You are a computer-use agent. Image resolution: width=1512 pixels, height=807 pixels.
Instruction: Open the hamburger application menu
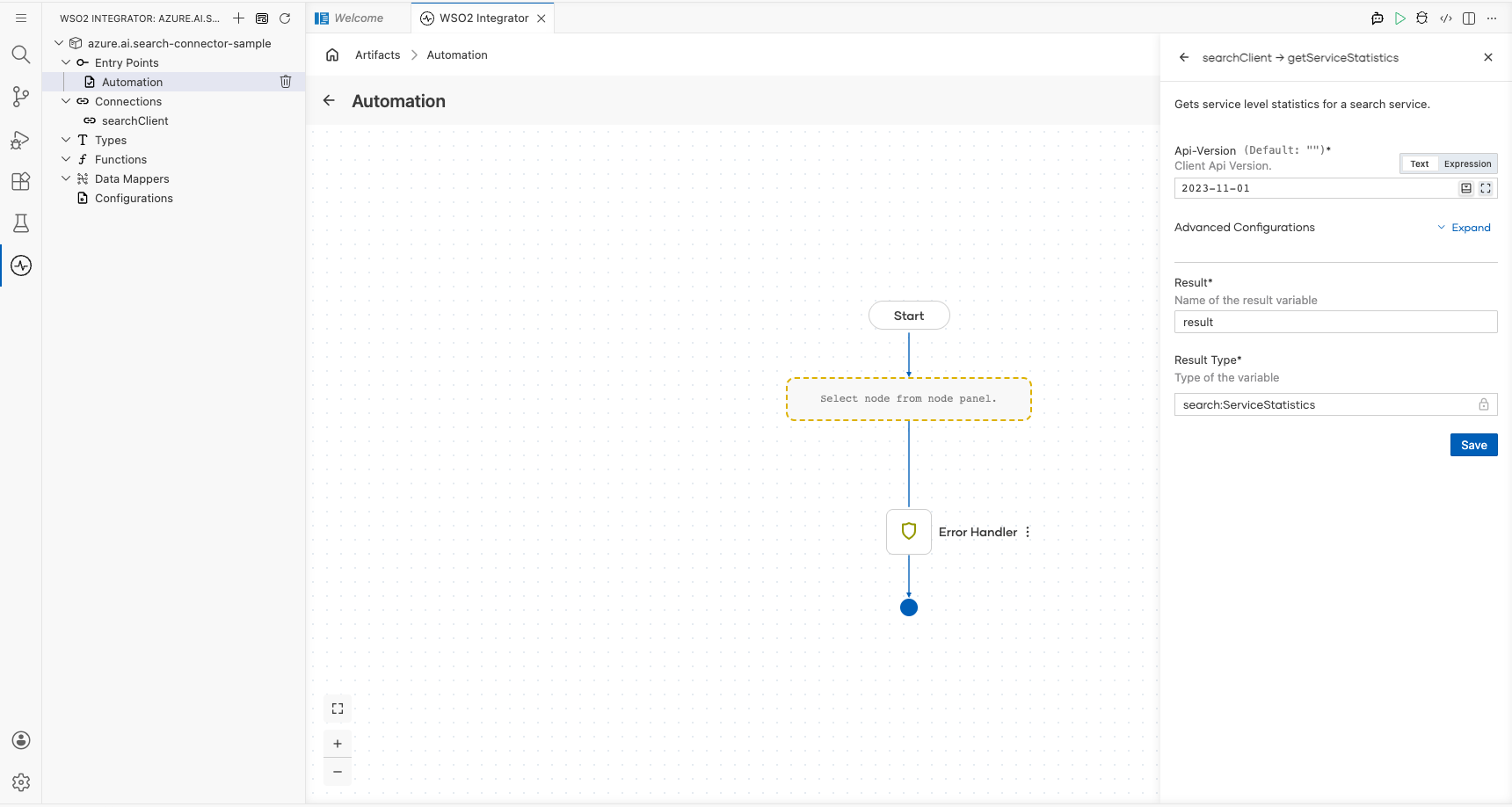(x=21, y=18)
